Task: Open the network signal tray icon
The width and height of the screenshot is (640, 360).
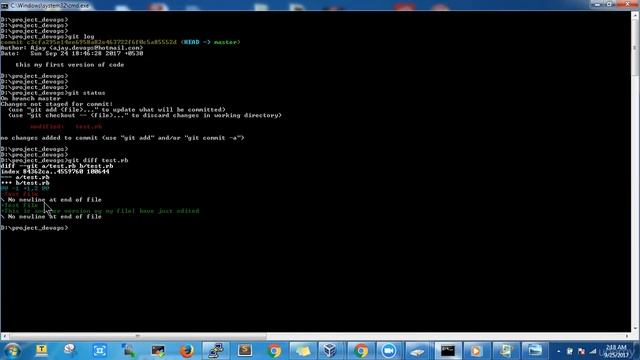Action: [593, 351]
